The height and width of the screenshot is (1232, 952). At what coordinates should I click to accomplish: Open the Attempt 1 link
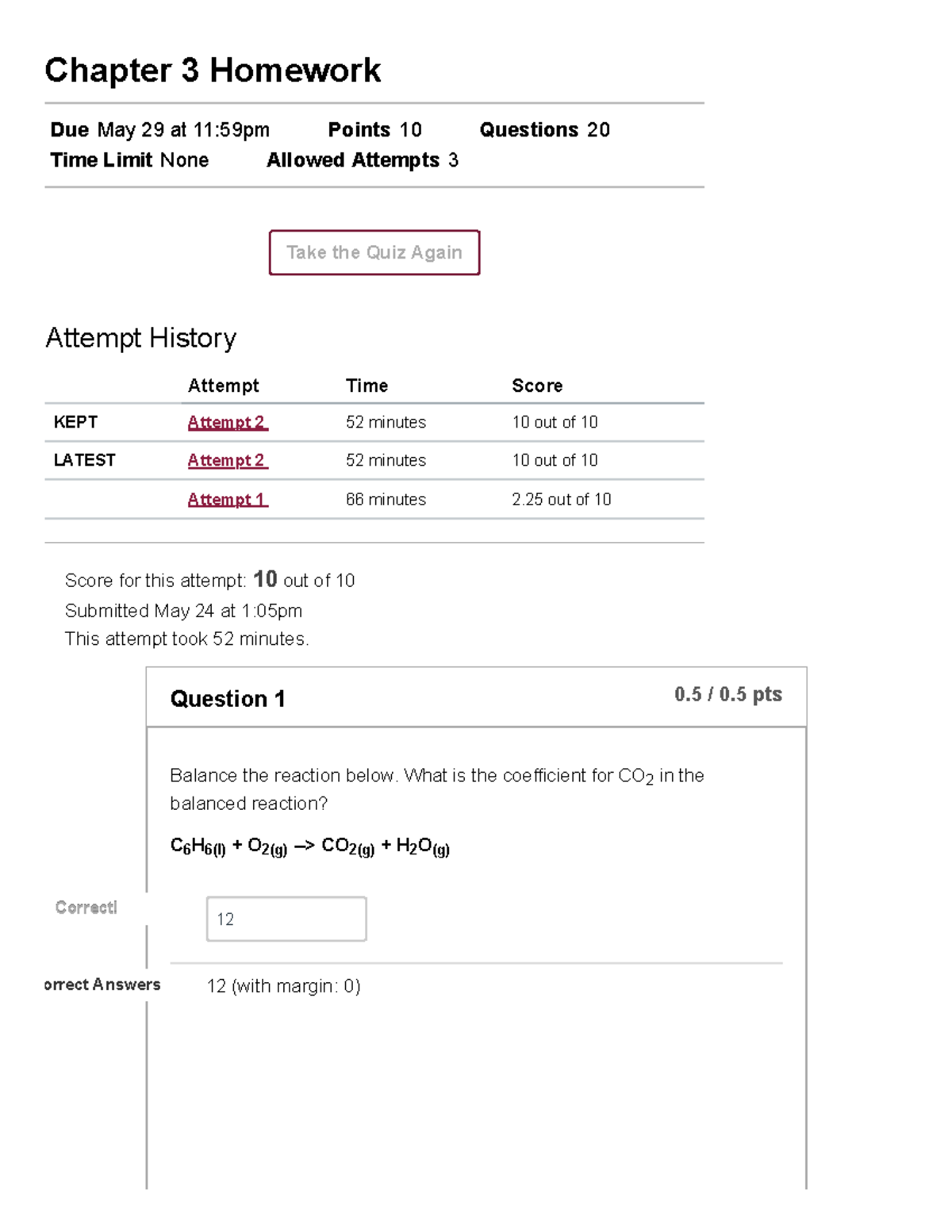click(x=227, y=499)
